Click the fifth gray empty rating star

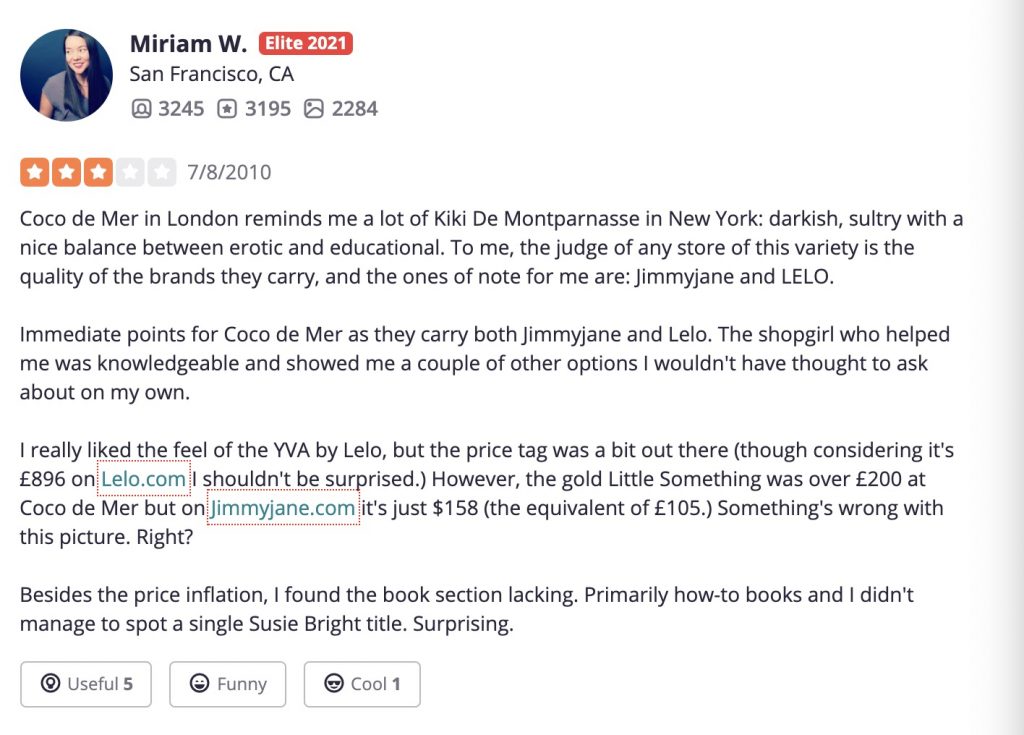tap(161, 172)
